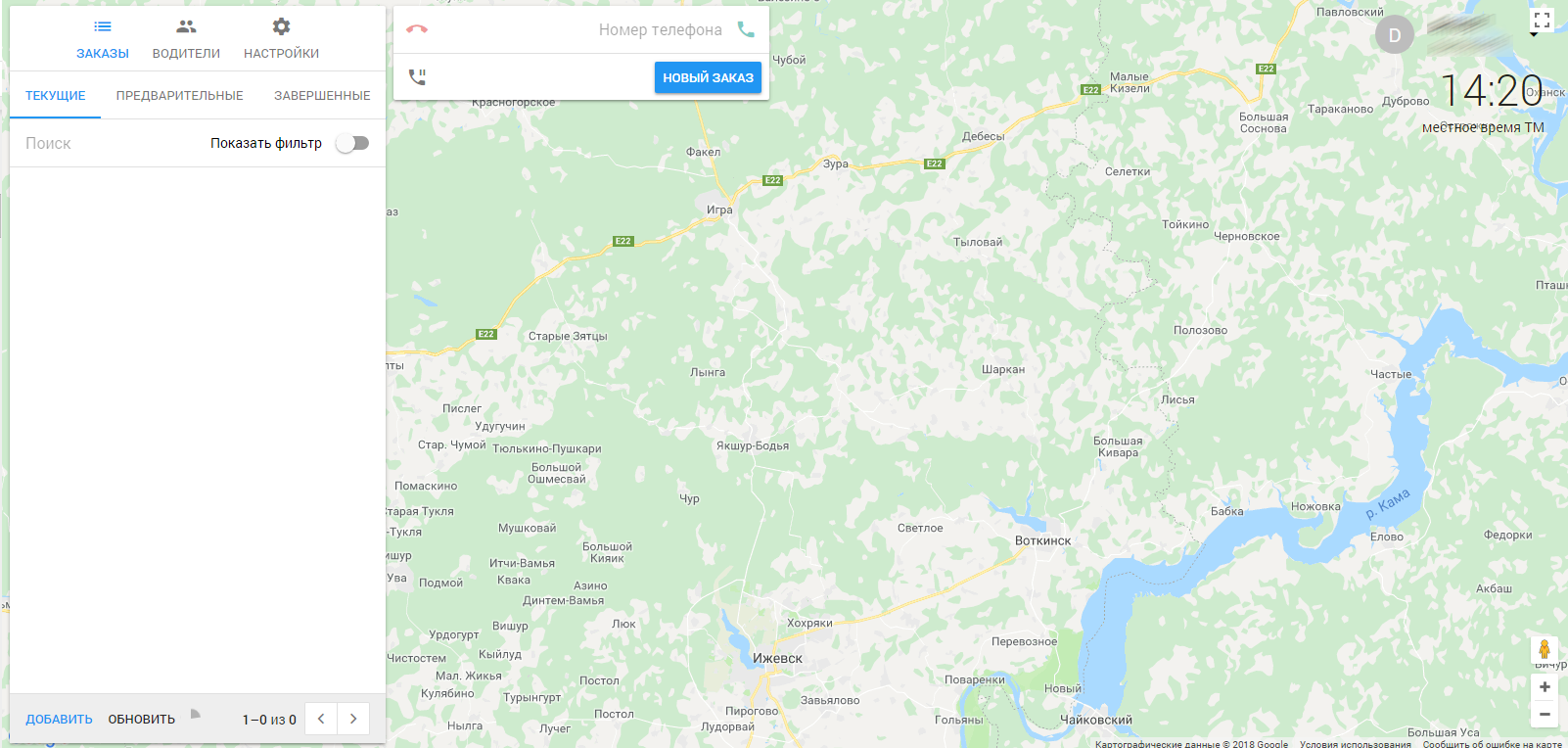Zoom in the map with plus
The image size is (1568, 748).
1545,687
